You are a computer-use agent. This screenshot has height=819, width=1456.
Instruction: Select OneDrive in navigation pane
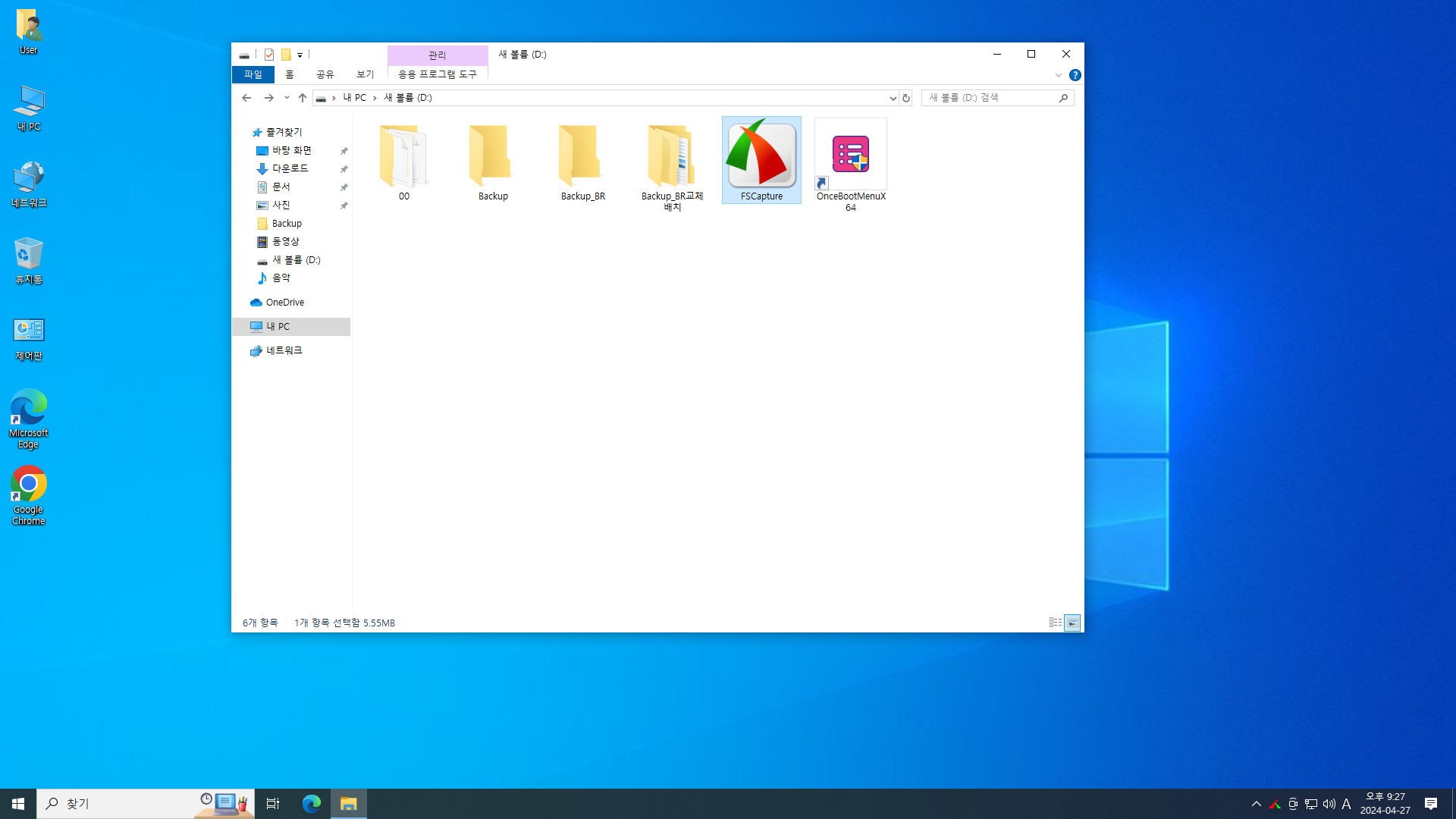click(x=285, y=302)
